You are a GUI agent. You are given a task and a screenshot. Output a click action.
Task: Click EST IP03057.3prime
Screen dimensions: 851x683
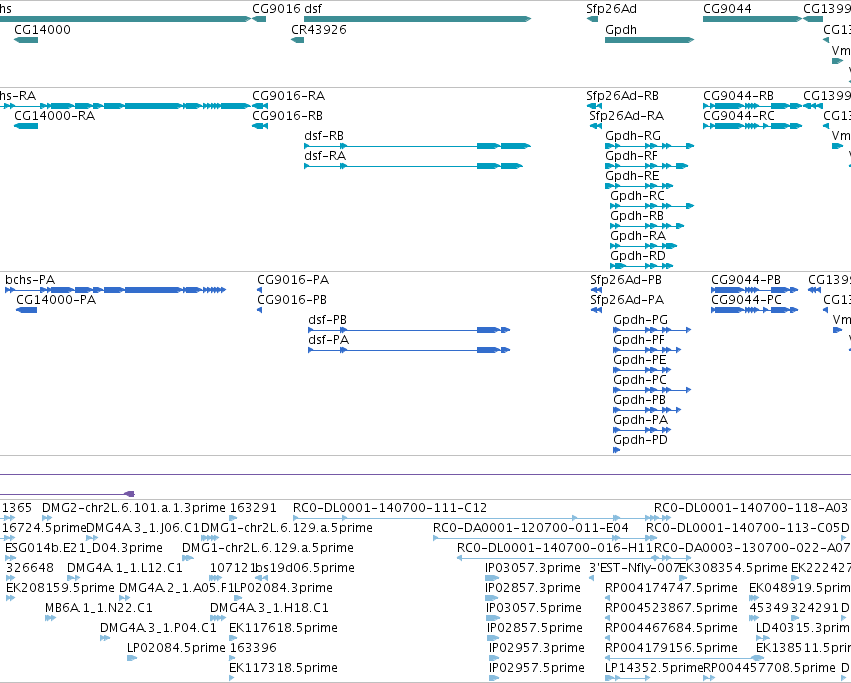click(x=533, y=568)
